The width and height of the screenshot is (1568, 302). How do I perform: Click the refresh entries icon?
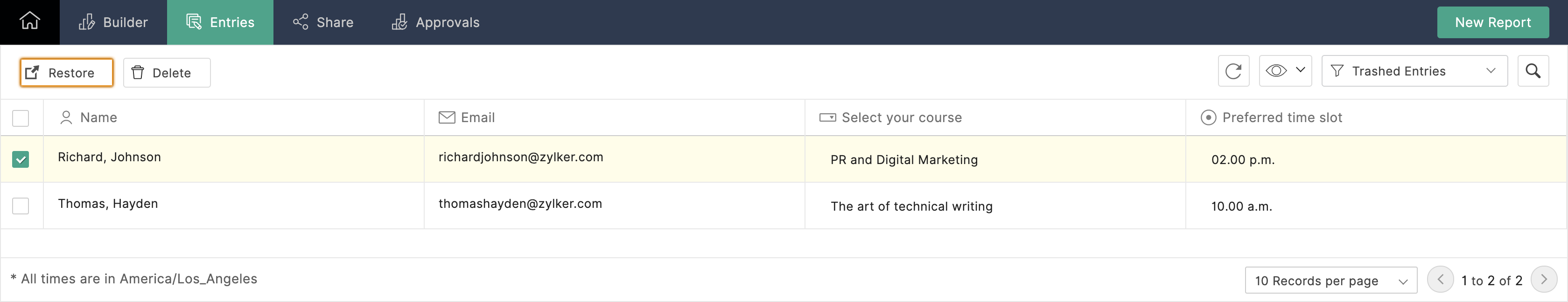point(1233,71)
